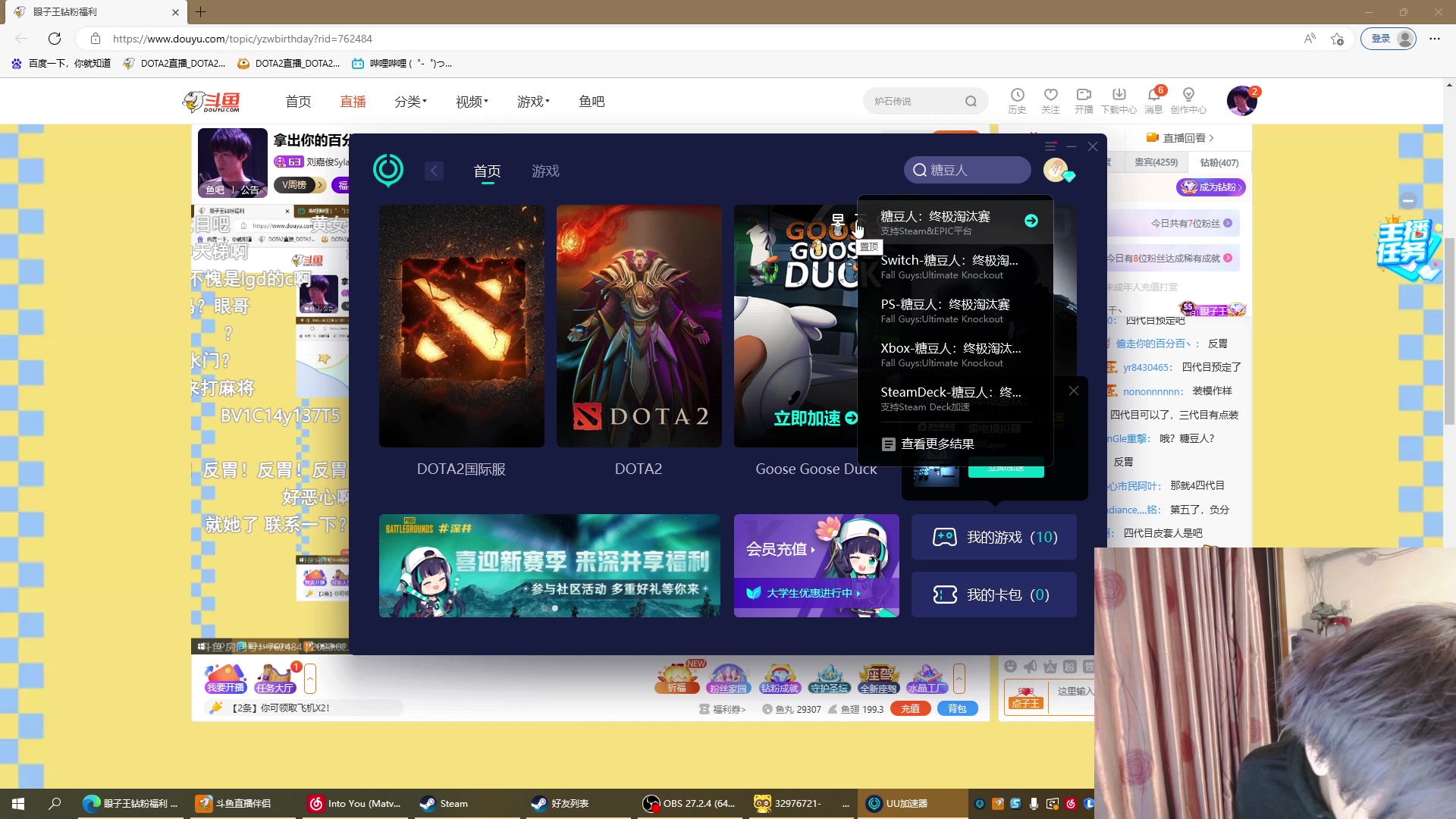Click the back arrow in UU accelerator
The width and height of the screenshot is (1456, 819).
click(x=434, y=171)
